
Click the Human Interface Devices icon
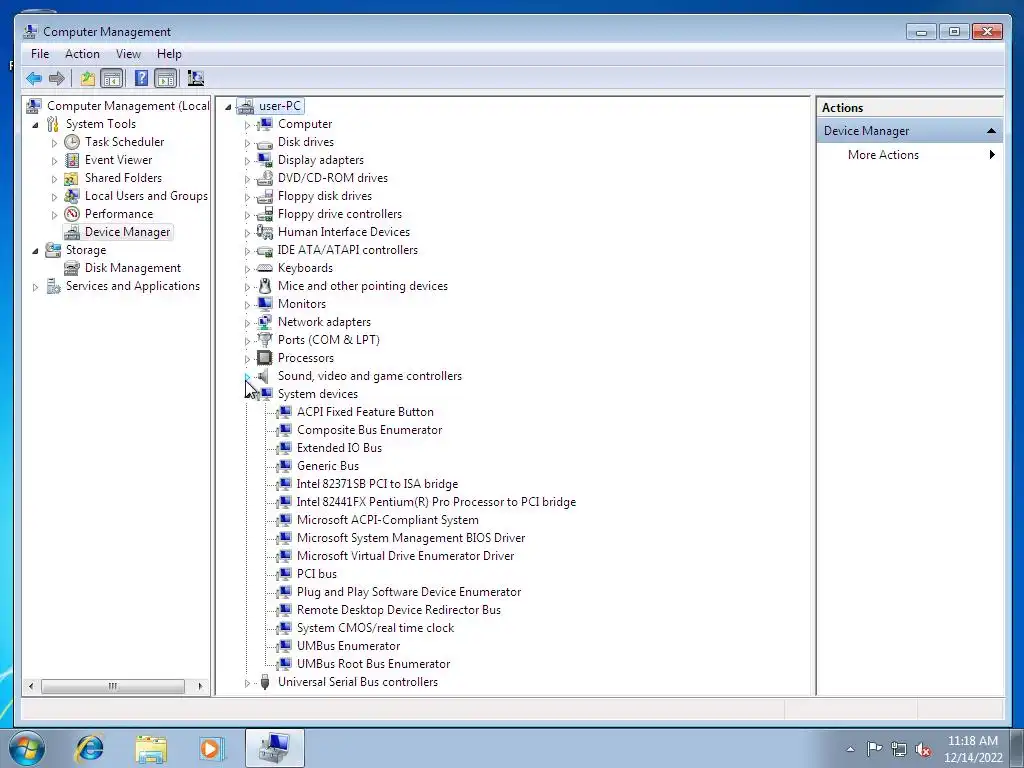(x=264, y=232)
